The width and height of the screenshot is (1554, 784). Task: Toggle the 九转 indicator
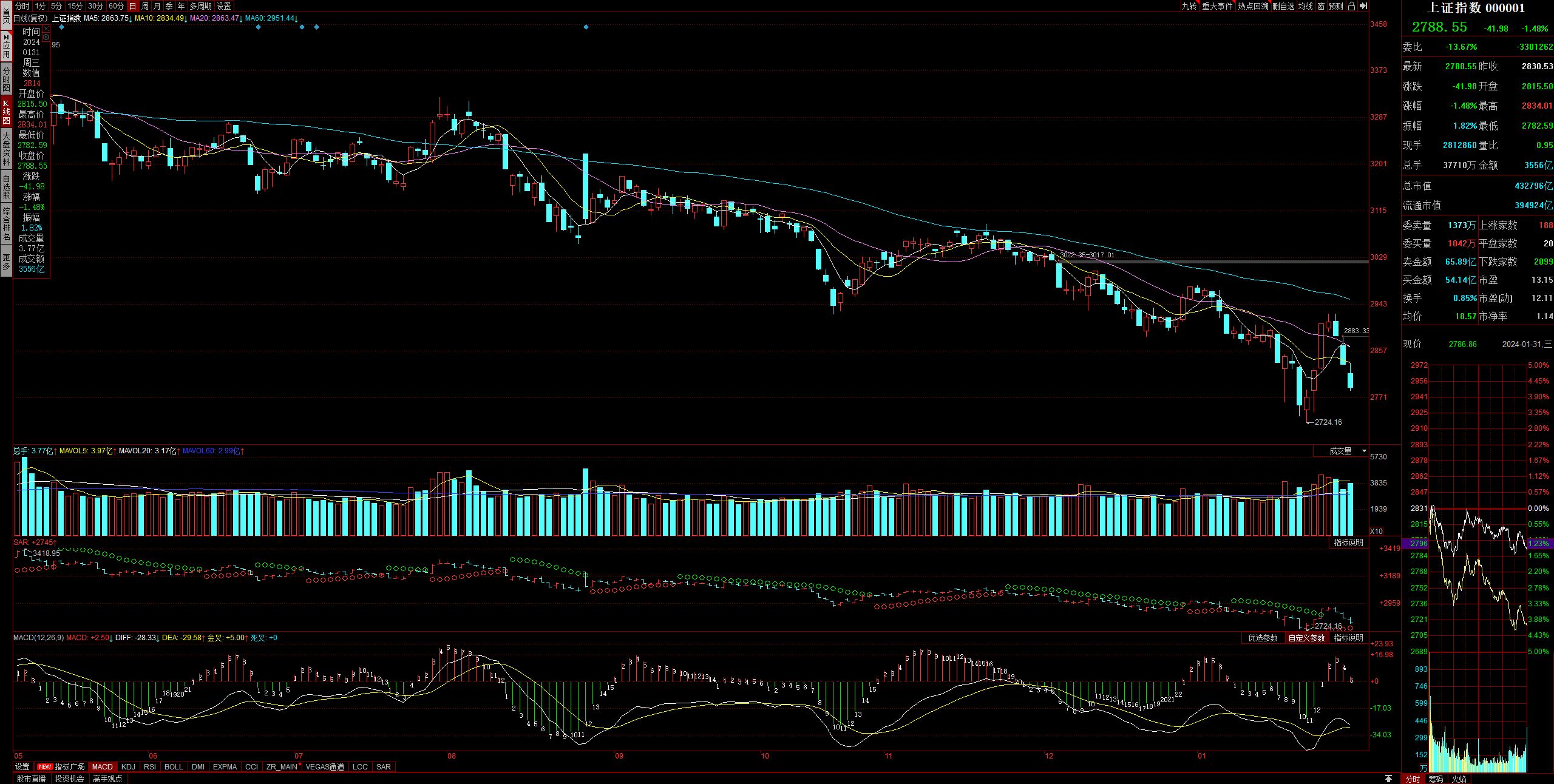(x=1189, y=6)
